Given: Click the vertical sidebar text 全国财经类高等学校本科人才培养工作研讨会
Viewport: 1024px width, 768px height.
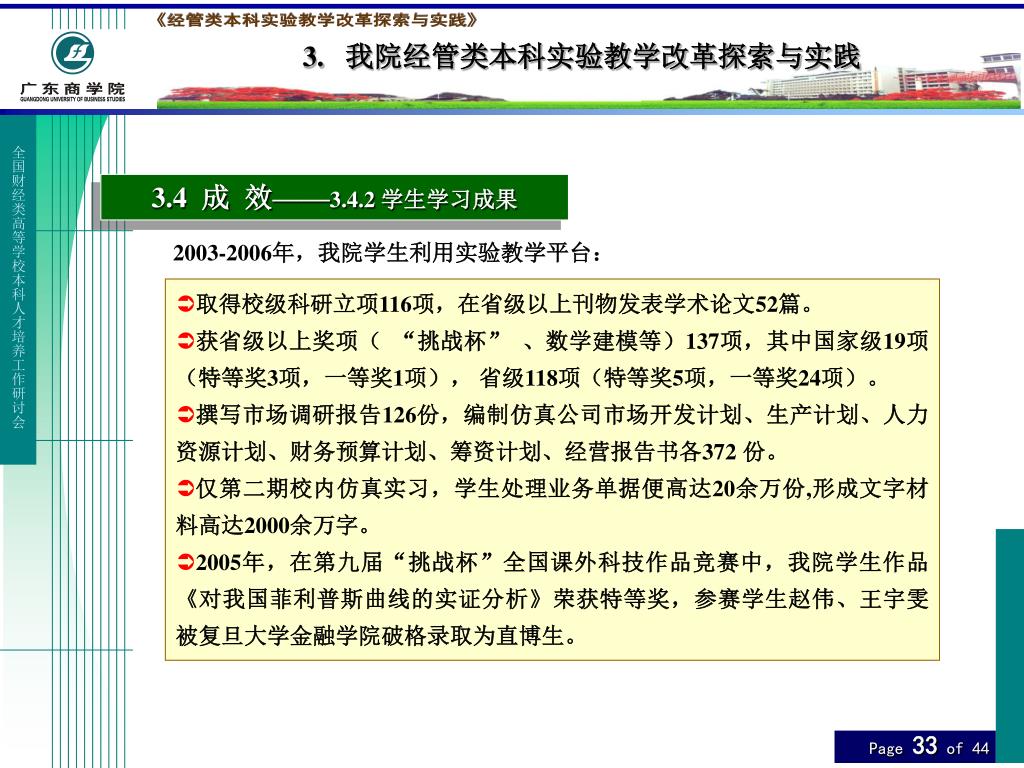Looking at the screenshot, I should [x=19, y=287].
